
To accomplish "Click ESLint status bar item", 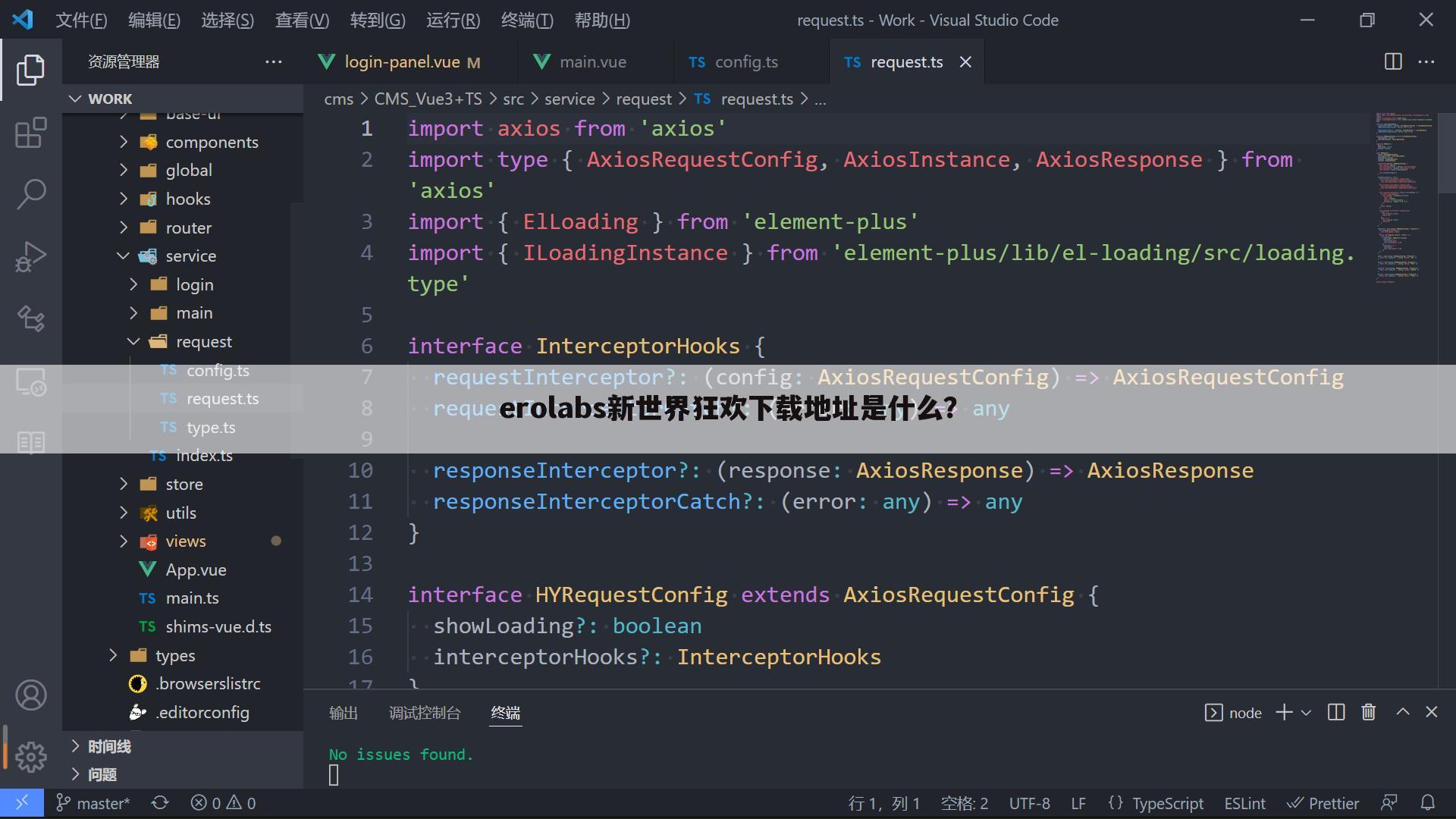I will pos(1244,803).
